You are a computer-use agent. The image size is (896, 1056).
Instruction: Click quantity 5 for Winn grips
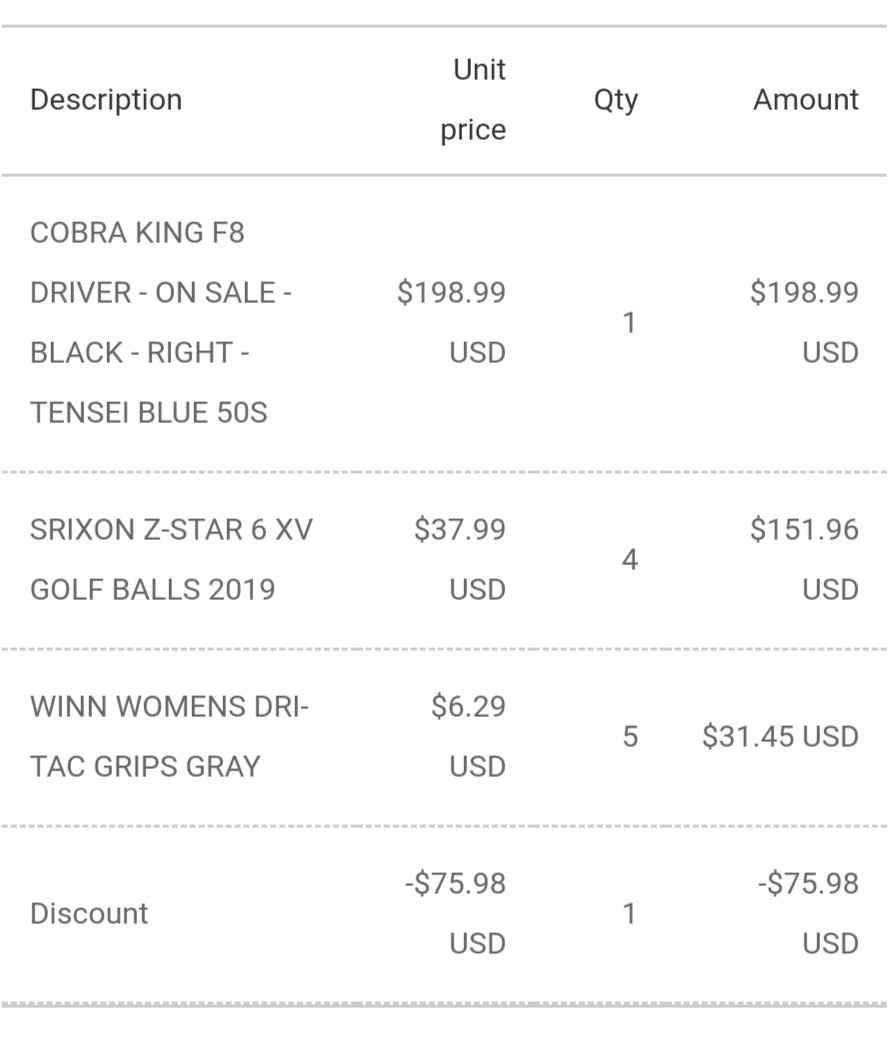tap(629, 737)
